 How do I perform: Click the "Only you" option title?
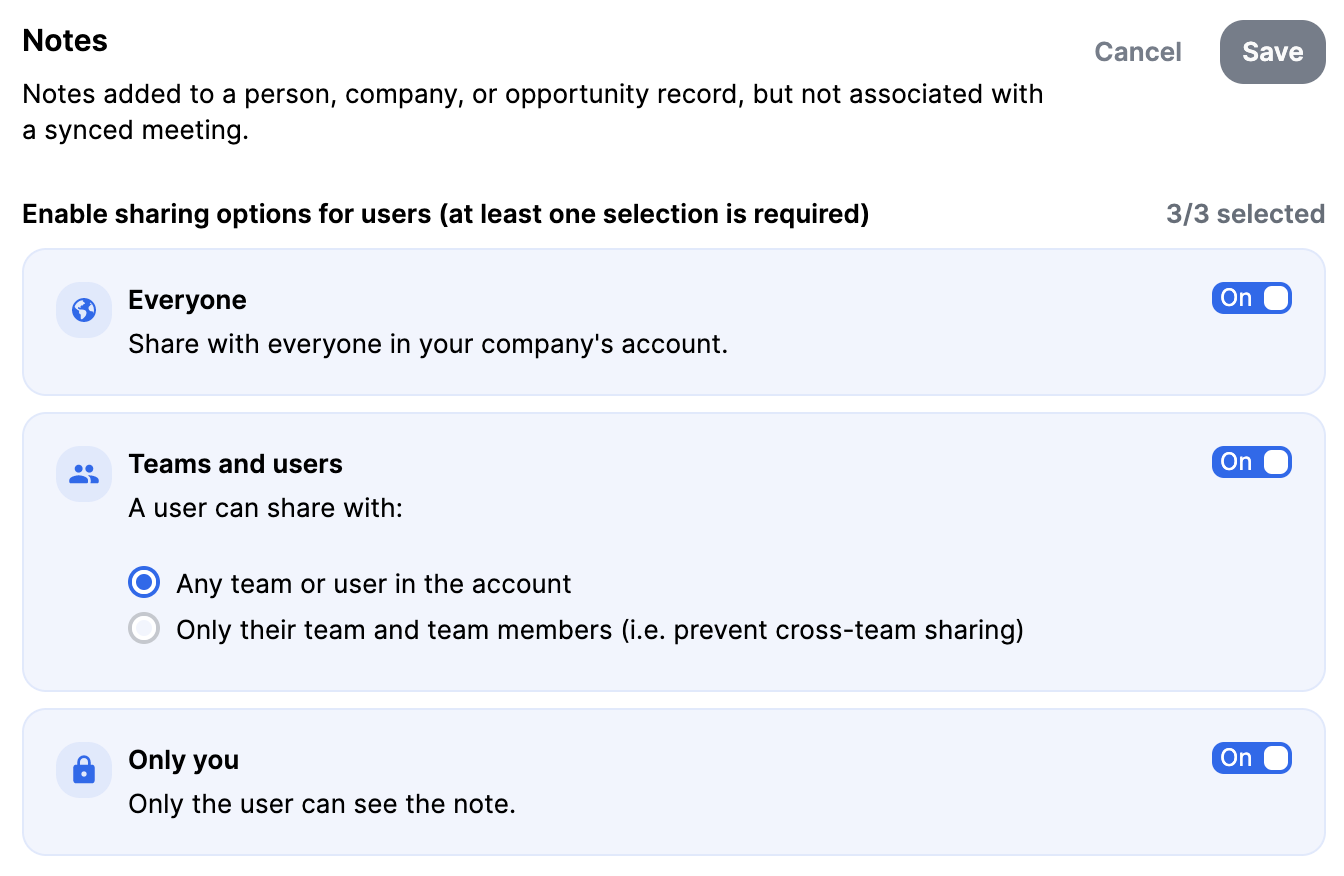coord(183,760)
